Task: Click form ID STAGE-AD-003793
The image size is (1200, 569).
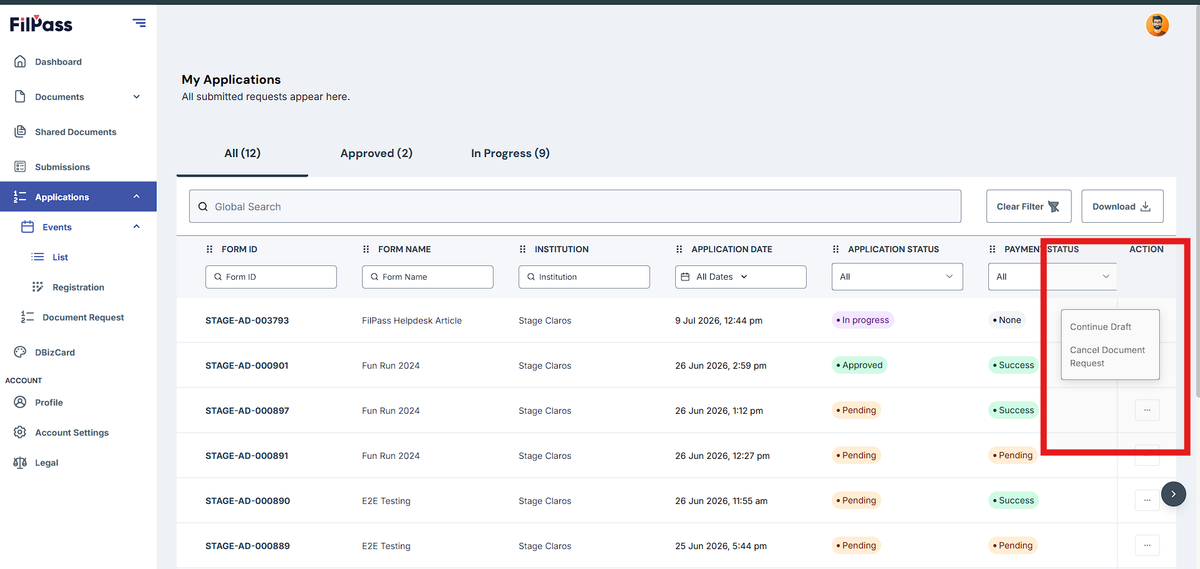Action: [x=247, y=320]
